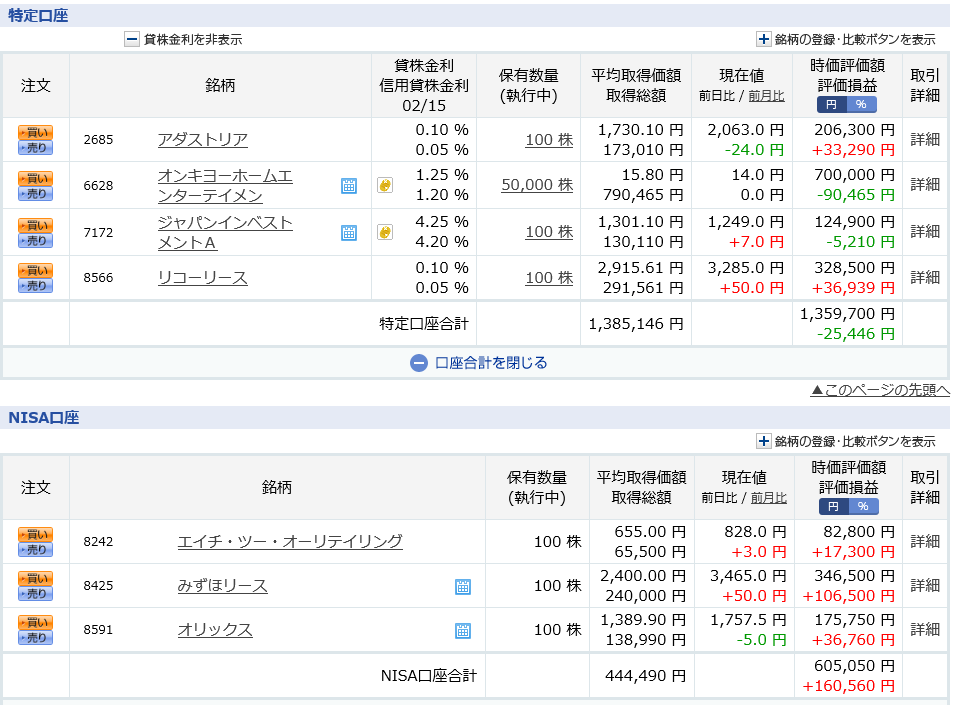
Task: Click 買い button for オンキヨーホームエンターテイメン row
Action: [x=35, y=178]
